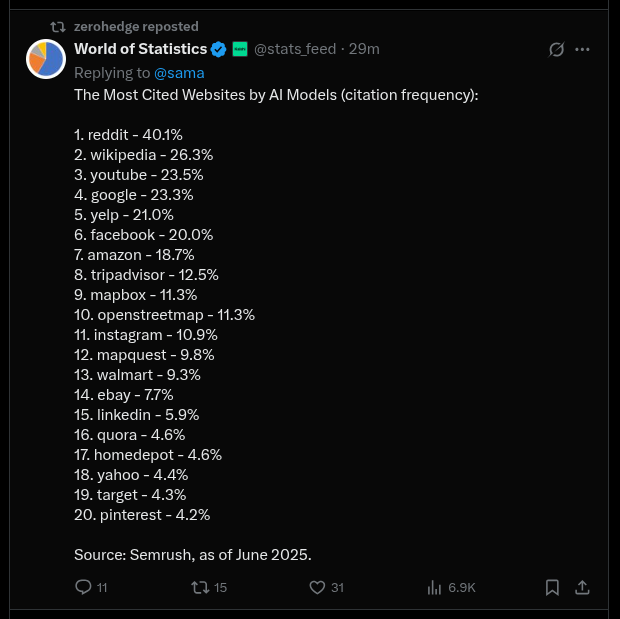This screenshot has width=620, height=619.
Task: Click the small repost icon beside zerohedge
Action: point(59,26)
